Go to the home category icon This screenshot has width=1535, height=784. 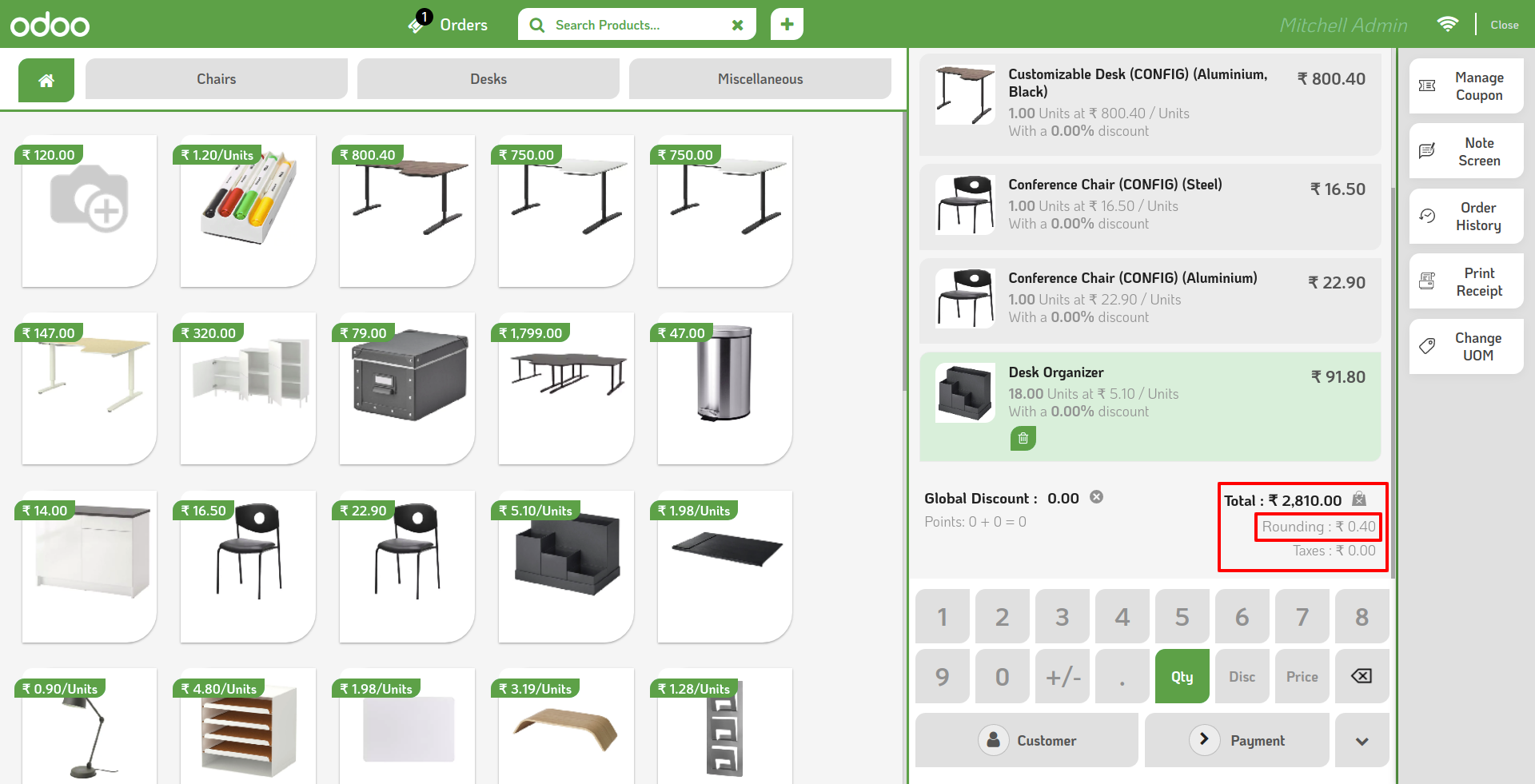click(46, 80)
